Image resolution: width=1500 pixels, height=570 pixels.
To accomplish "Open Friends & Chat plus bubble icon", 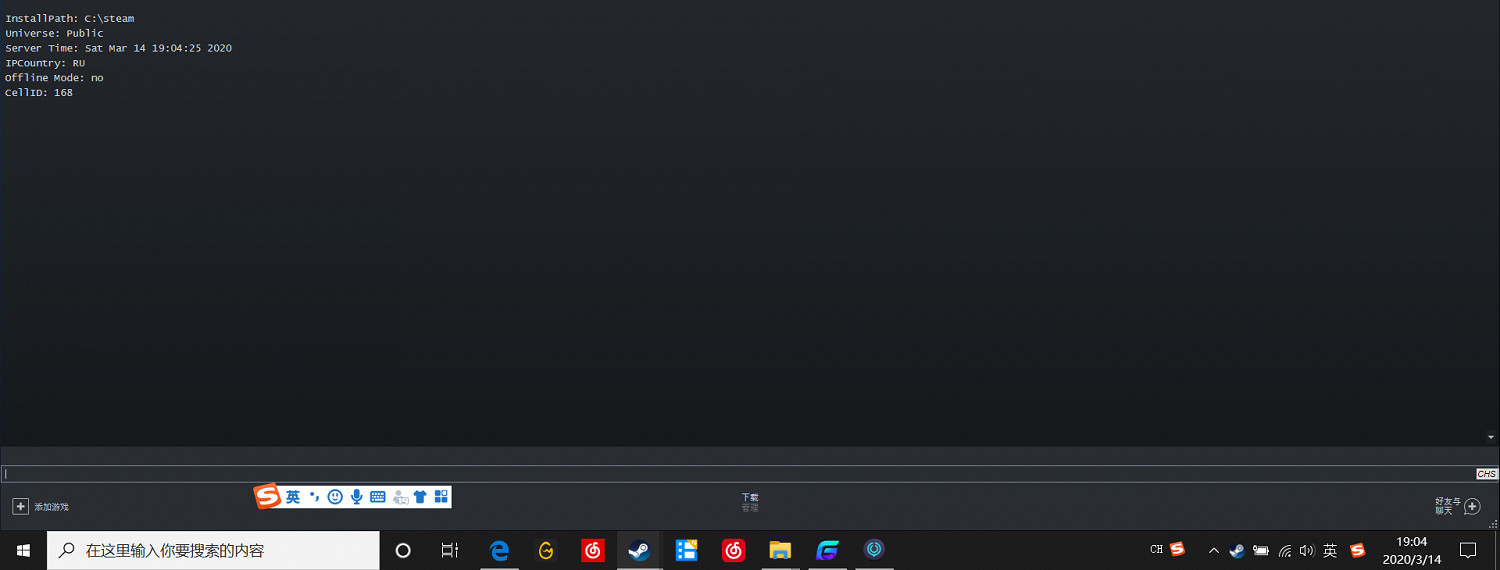I will pyautogui.click(x=1472, y=507).
